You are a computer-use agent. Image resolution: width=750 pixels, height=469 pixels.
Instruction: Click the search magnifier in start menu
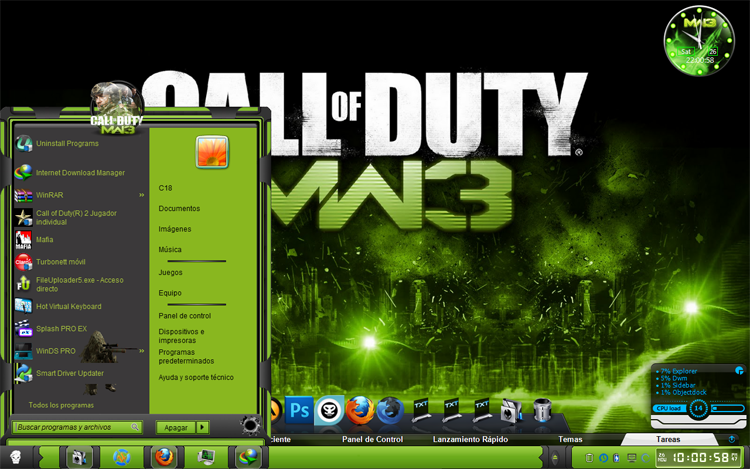tap(135, 427)
